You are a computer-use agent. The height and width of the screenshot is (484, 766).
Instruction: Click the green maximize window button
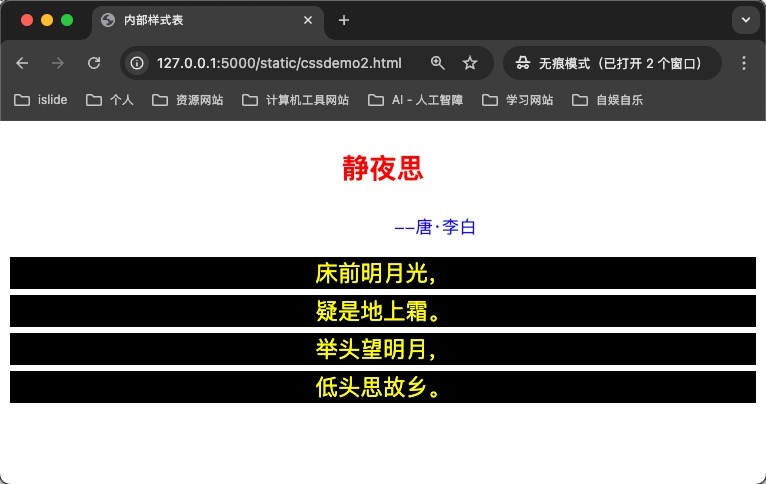pyautogui.click(x=67, y=20)
